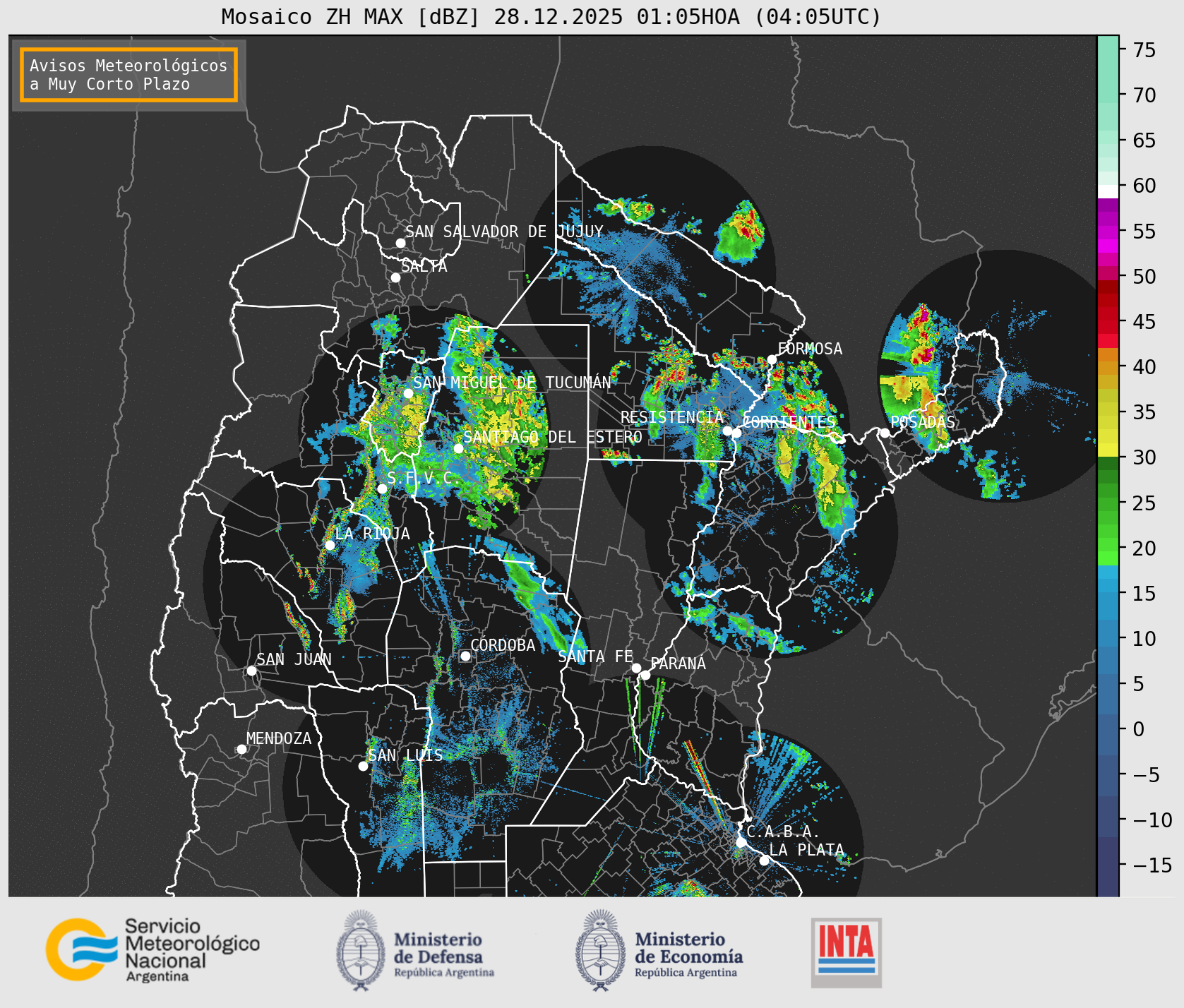Click the Formosa city marker

click(772, 359)
